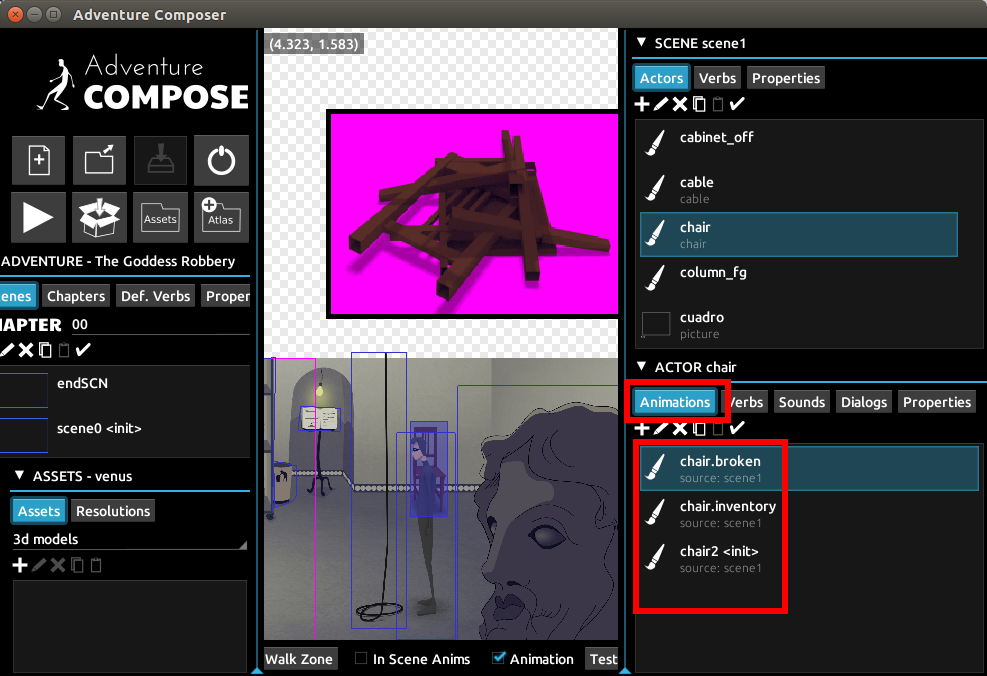The width and height of the screenshot is (987, 676).
Task: Enable the In Scene Anims checkbox
Action: (361, 658)
